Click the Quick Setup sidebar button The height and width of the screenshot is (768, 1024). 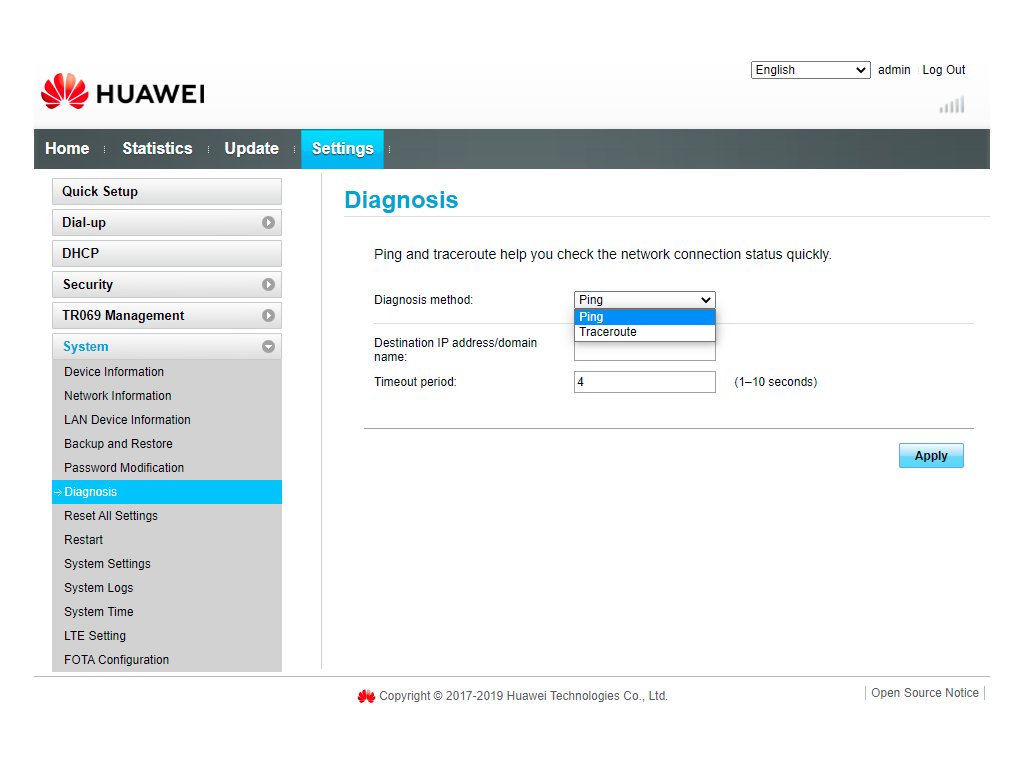[x=166, y=192]
